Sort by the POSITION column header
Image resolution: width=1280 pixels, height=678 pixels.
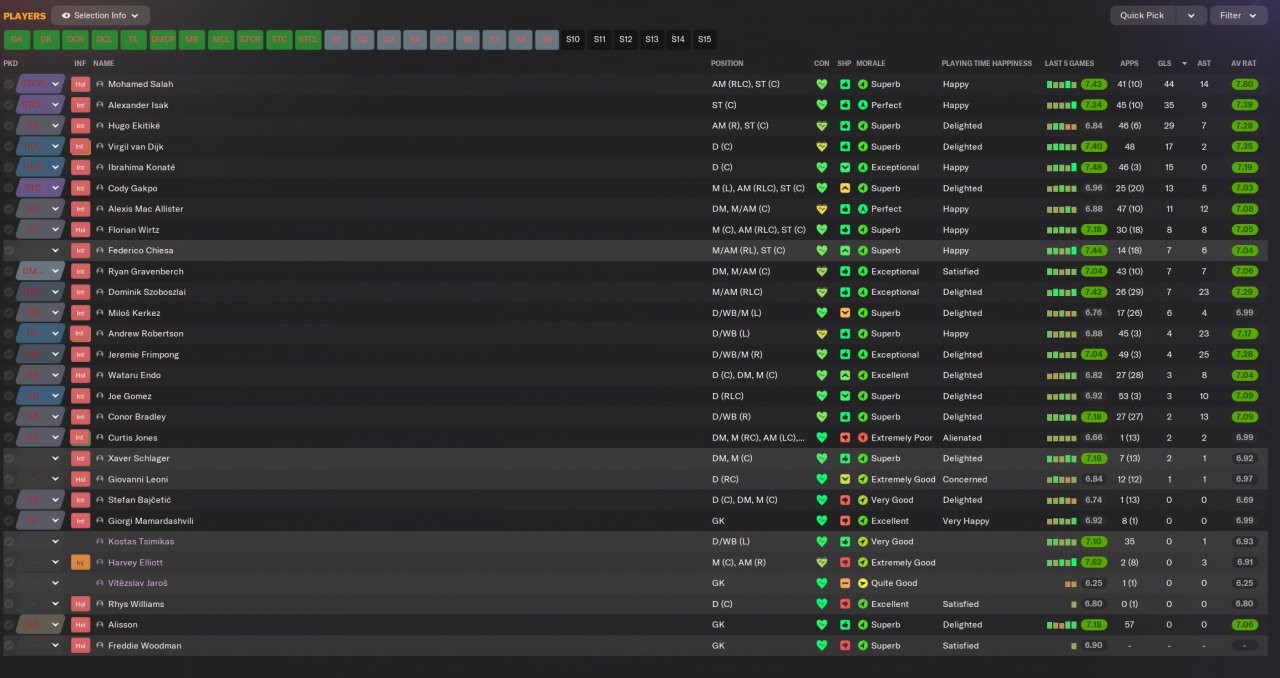(727, 63)
